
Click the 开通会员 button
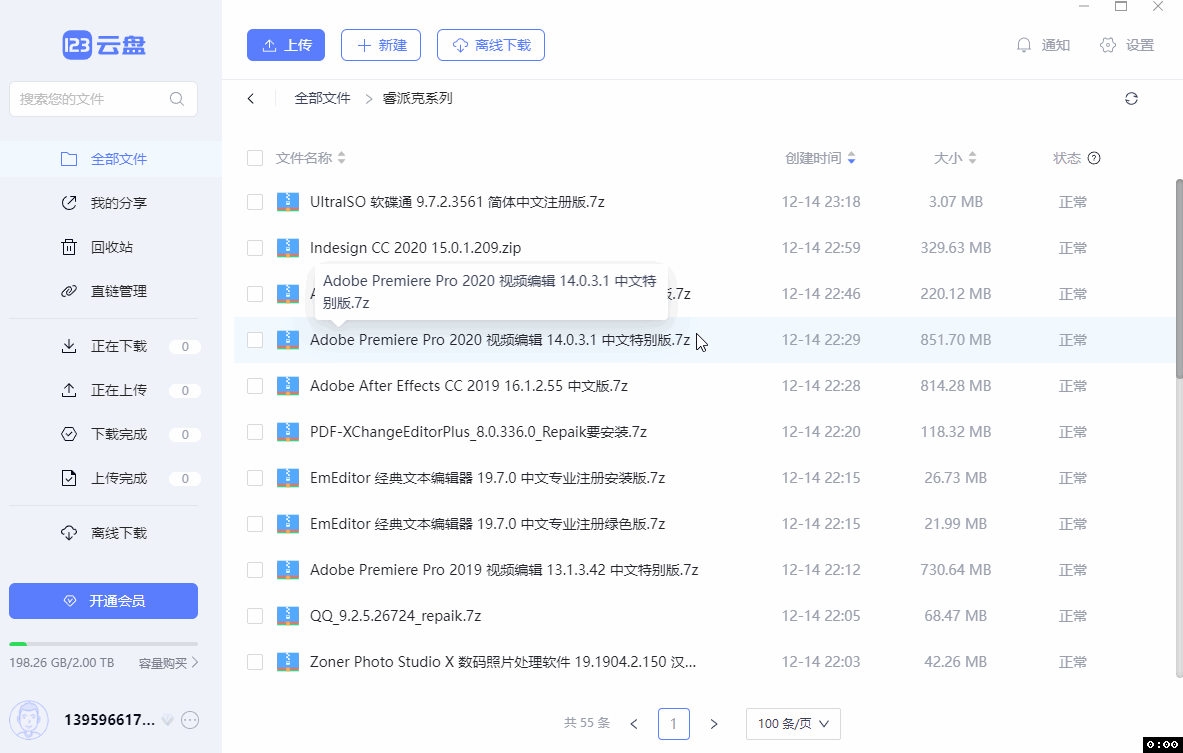click(103, 601)
